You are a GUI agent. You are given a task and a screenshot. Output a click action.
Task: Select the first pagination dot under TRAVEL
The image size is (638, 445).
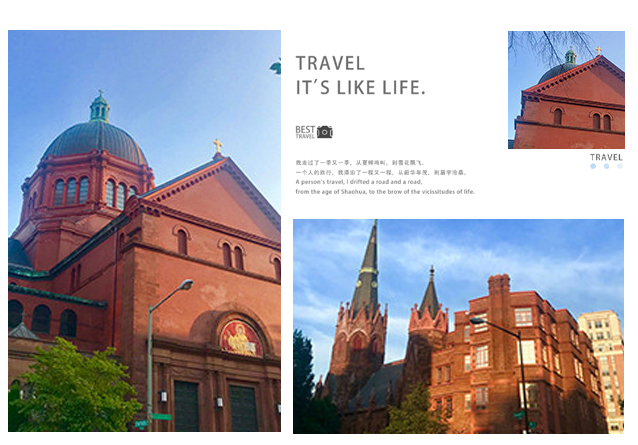(x=593, y=166)
